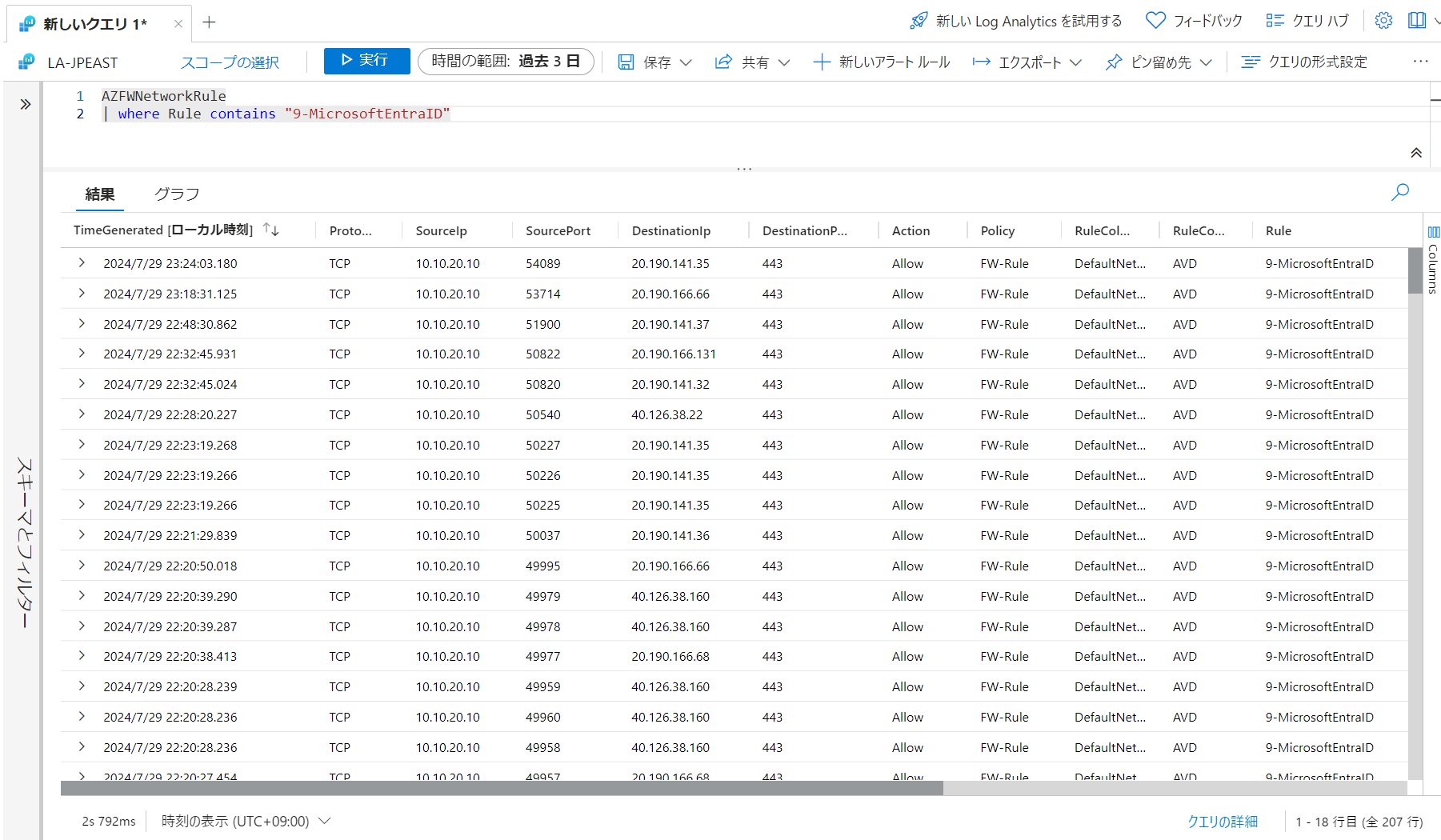Sort by TimeGenerated arrows icon
The width and height of the screenshot is (1441, 840).
270,230
